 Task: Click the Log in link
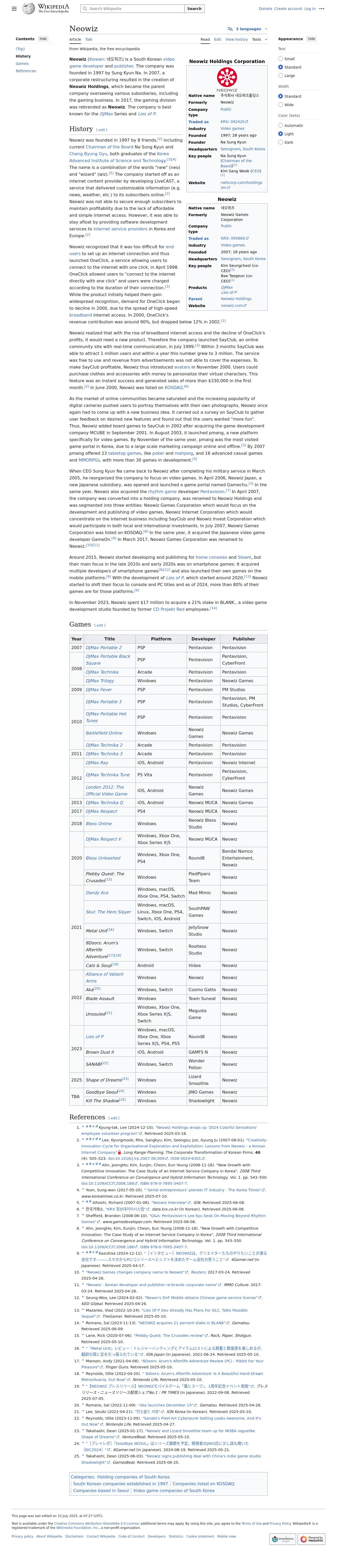click(310, 8)
